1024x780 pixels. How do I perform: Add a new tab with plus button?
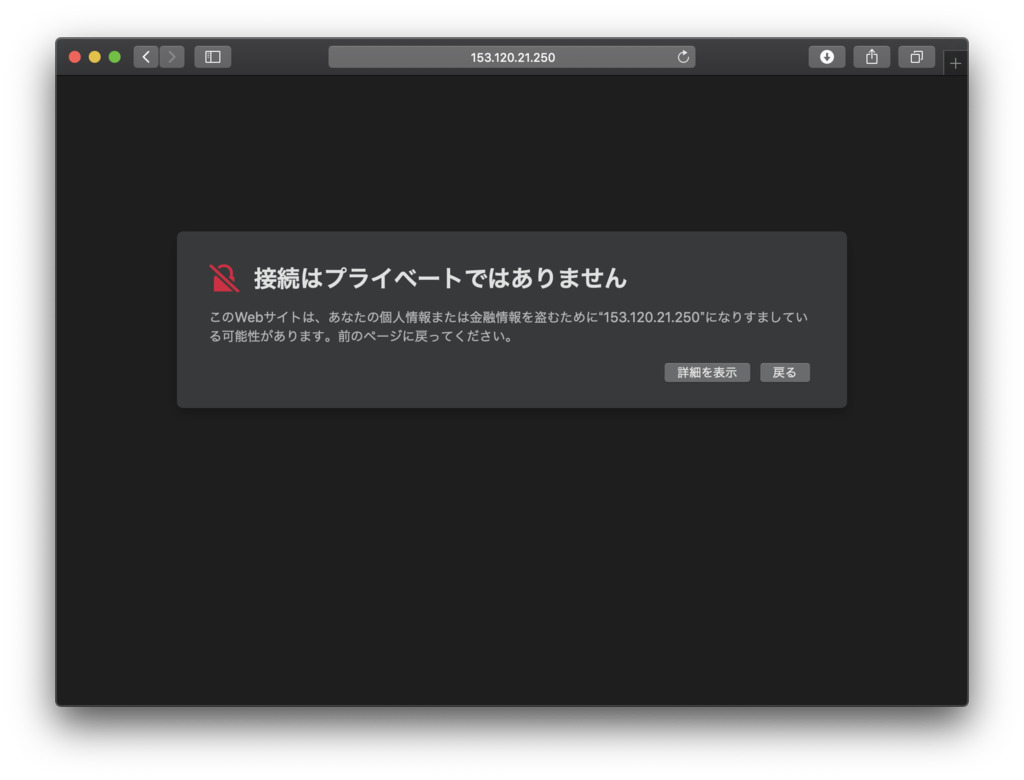[x=955, y=63]
